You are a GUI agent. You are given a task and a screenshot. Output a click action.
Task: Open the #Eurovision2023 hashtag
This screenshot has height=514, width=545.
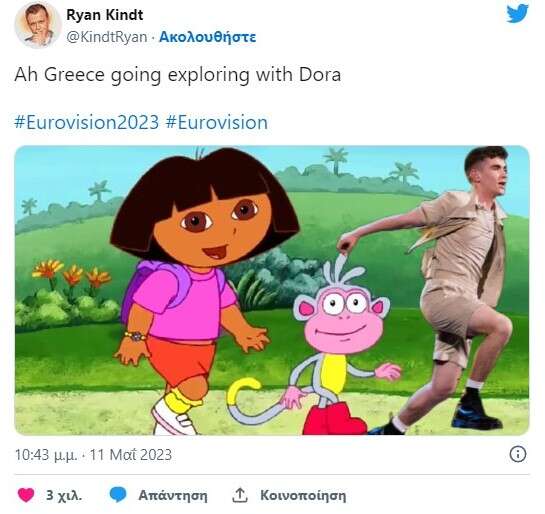click(87, 122)
